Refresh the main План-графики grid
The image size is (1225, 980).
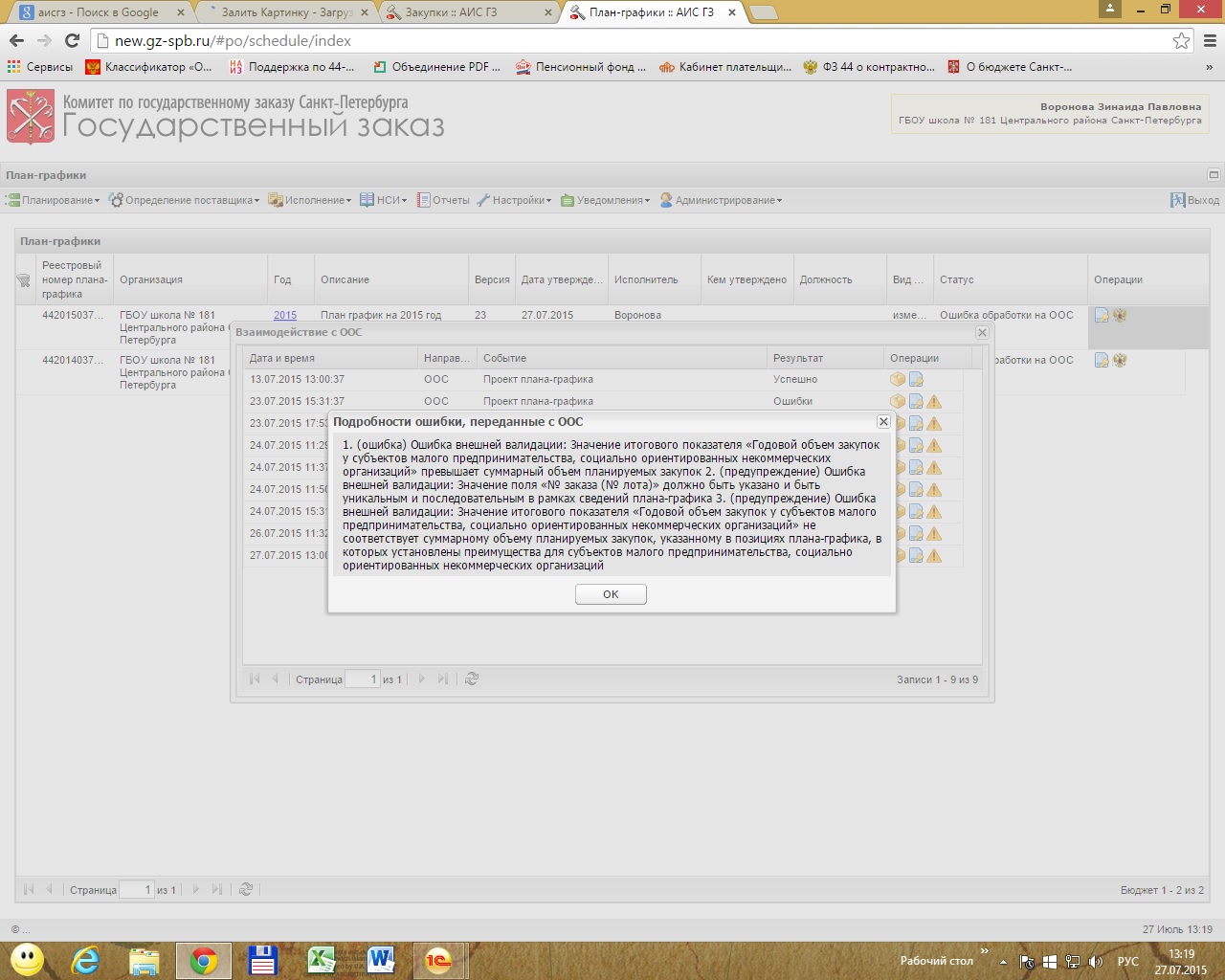[x=246, y=889]
